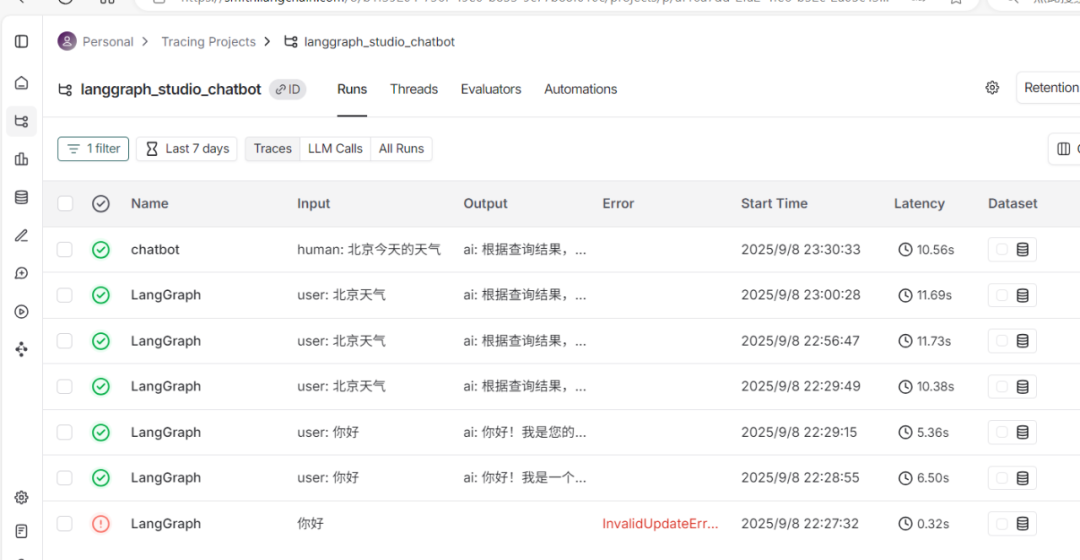Image resolution: width=1080 pixels, height=560 pixels.
Task: Select the All Runs view
Action: pyautogui.click(x=402, y=149)
